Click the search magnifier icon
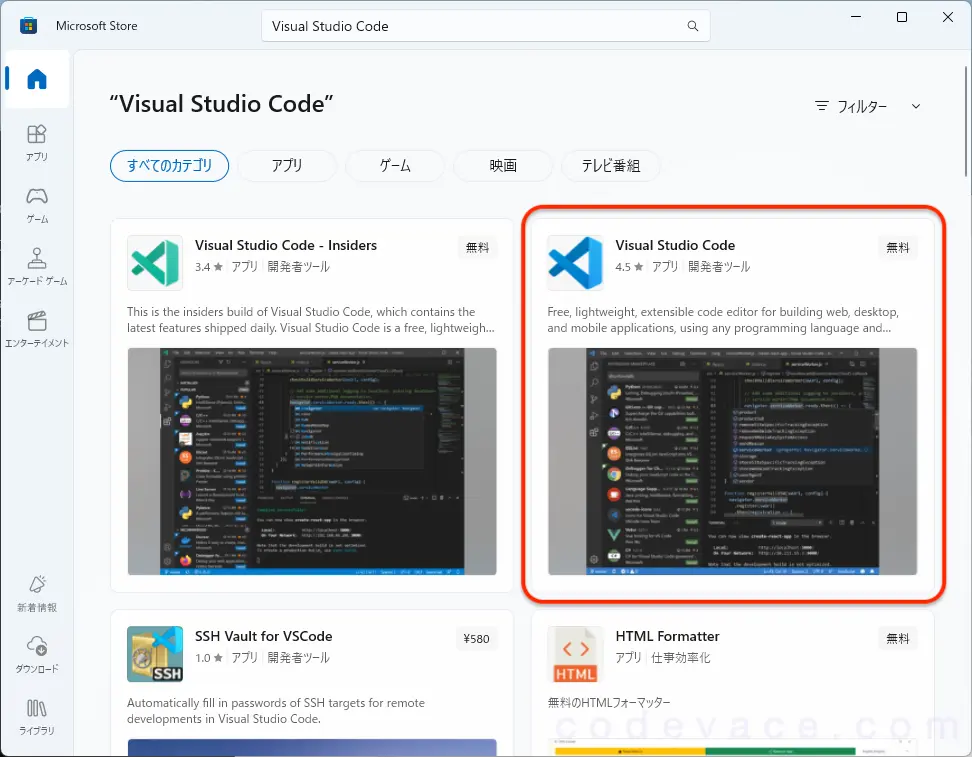The image size is (972, 757). point(692,26)
